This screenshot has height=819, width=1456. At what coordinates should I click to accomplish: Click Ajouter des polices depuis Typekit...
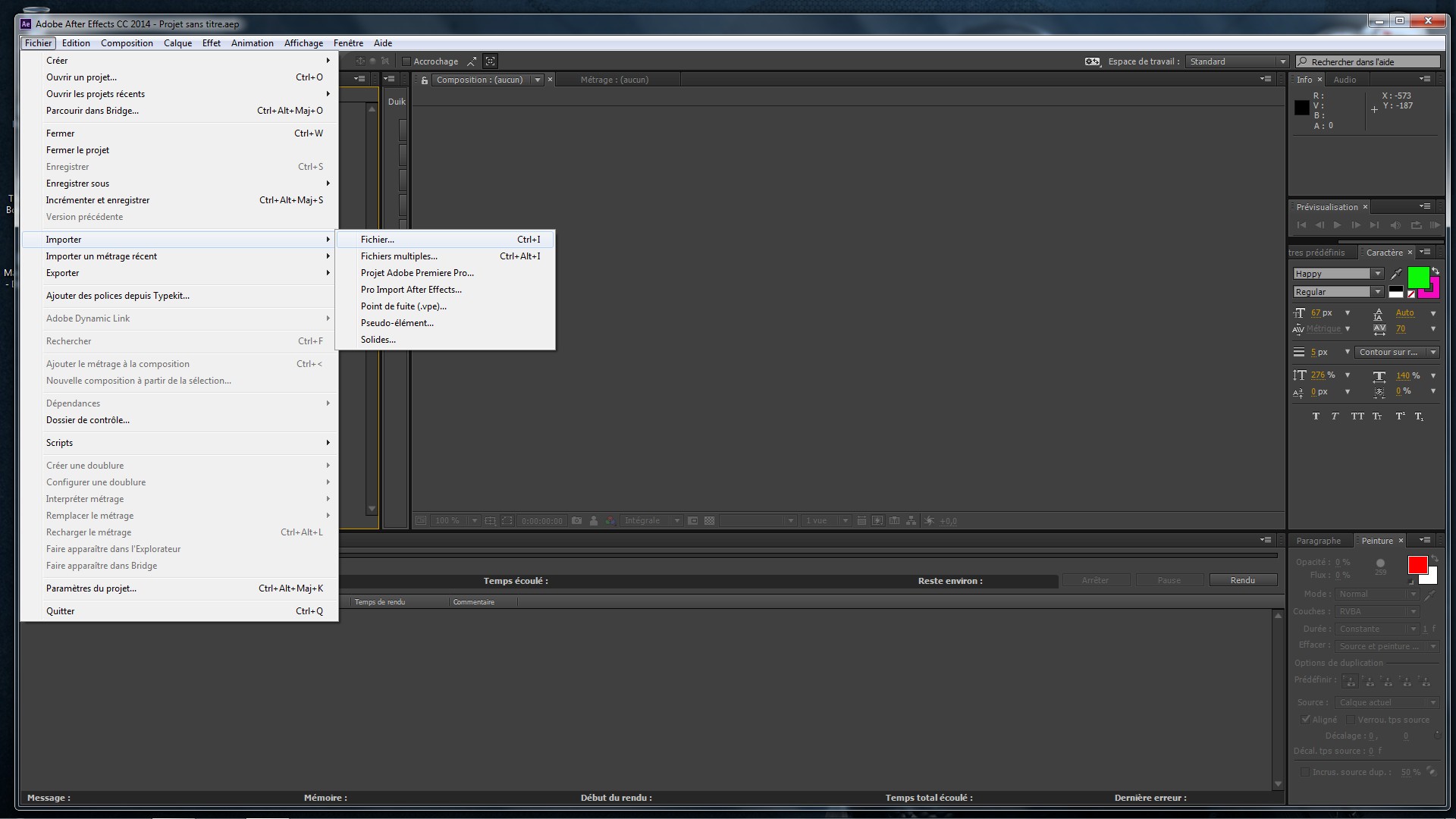point(180,296)
